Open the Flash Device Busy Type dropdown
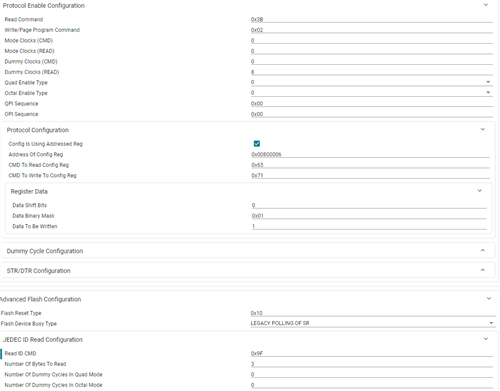This screenshot has height=391, width=500. click(x=373, y=323)
